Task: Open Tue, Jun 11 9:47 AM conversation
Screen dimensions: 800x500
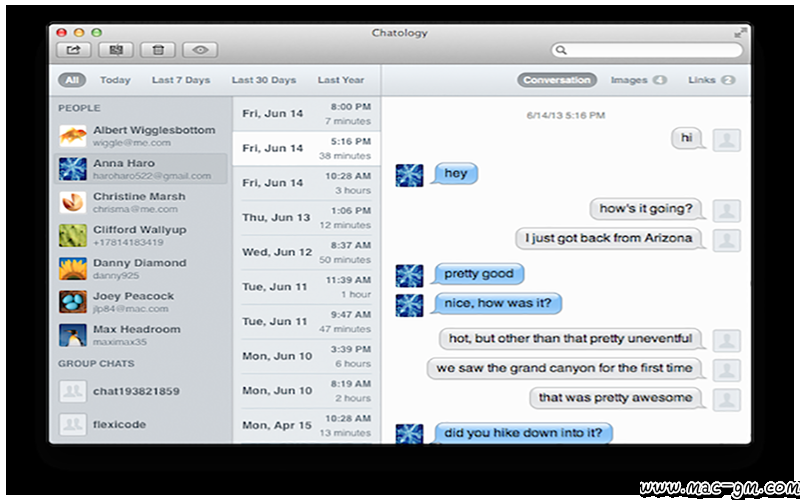Action: [307, 322]
